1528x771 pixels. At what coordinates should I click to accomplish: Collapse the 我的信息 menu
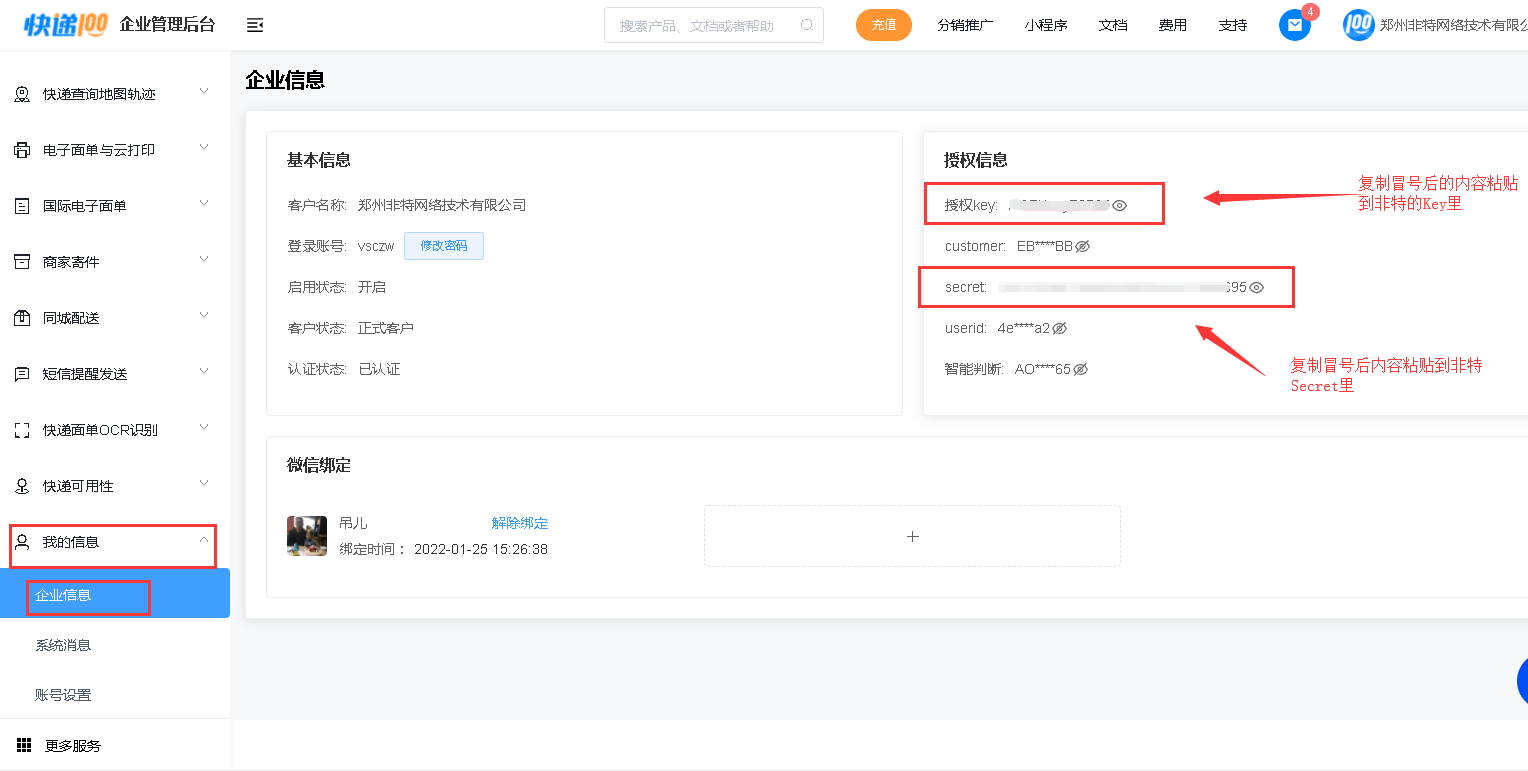click(204, 540)
